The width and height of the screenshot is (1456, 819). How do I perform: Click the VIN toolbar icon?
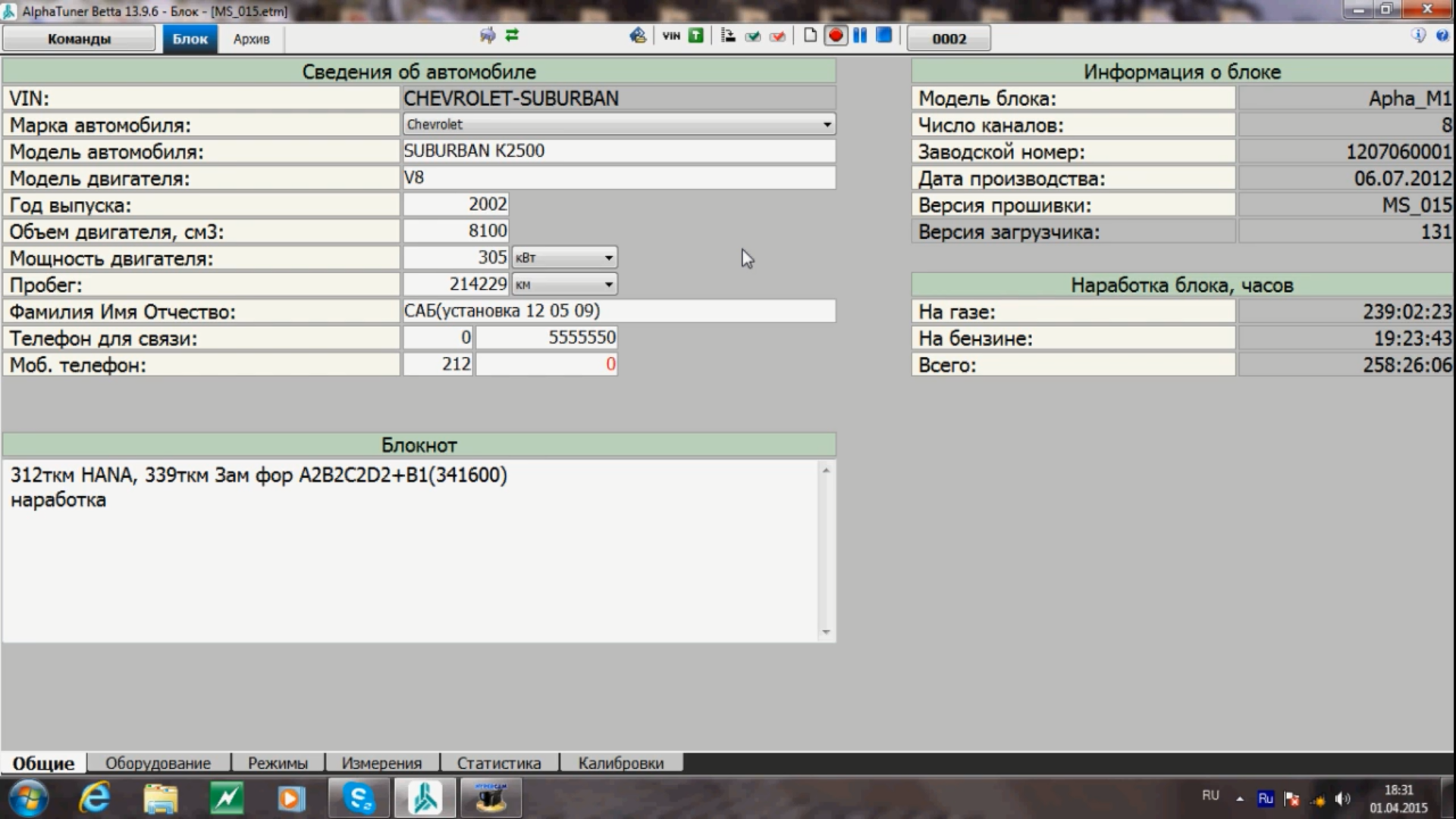(x=671, y=36)
